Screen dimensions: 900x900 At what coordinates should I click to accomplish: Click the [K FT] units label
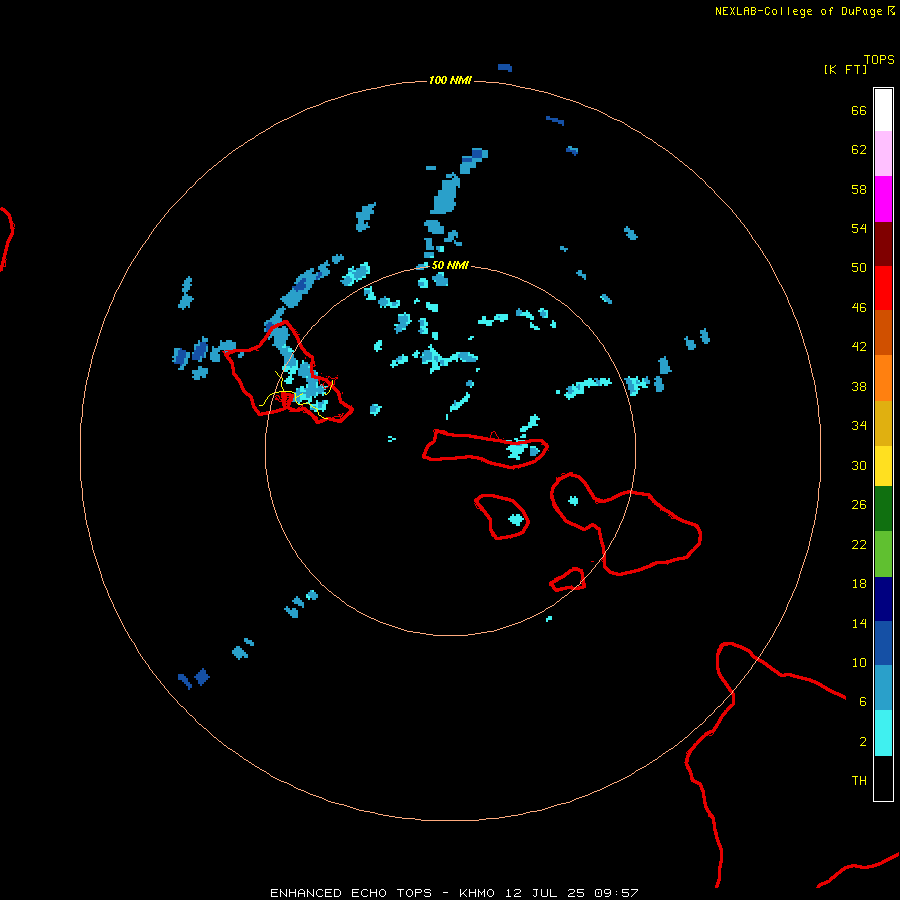845,70
